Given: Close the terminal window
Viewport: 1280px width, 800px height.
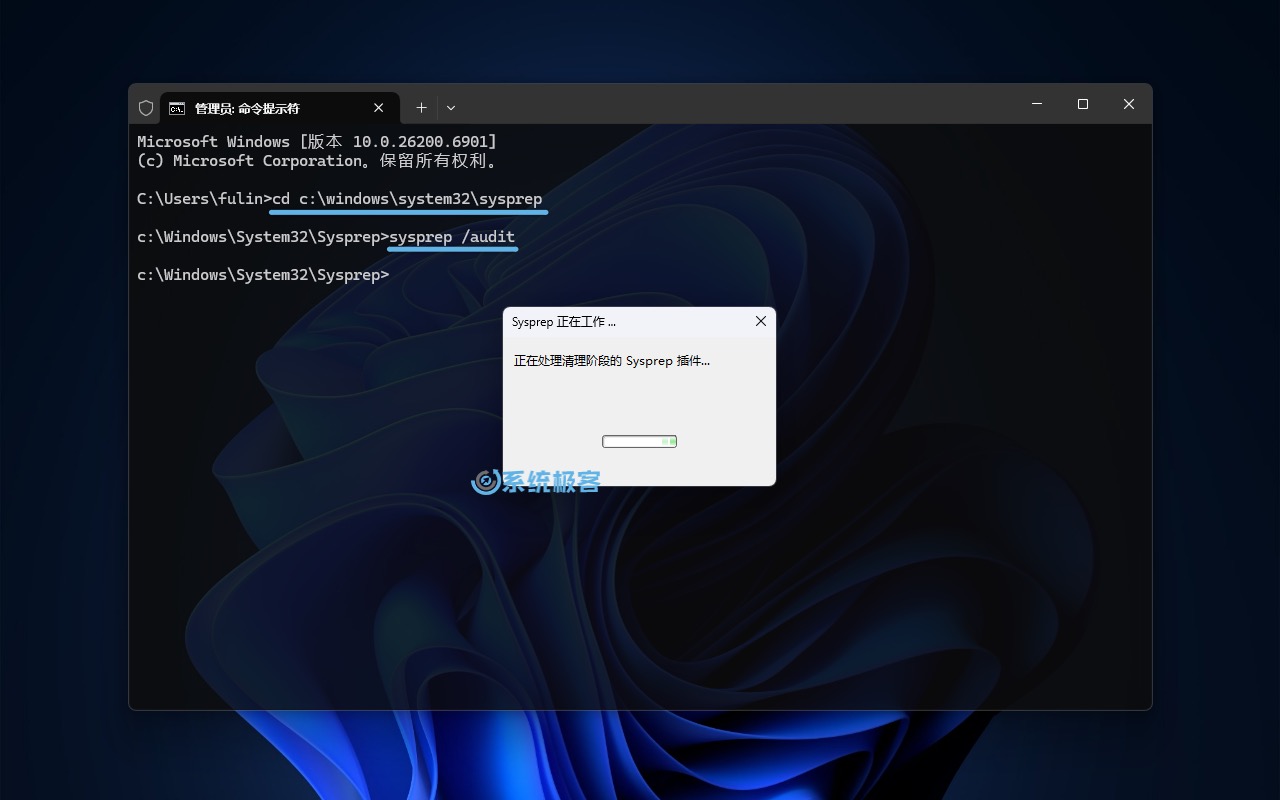Looking at the screenshot, I should pos(1128,104).
